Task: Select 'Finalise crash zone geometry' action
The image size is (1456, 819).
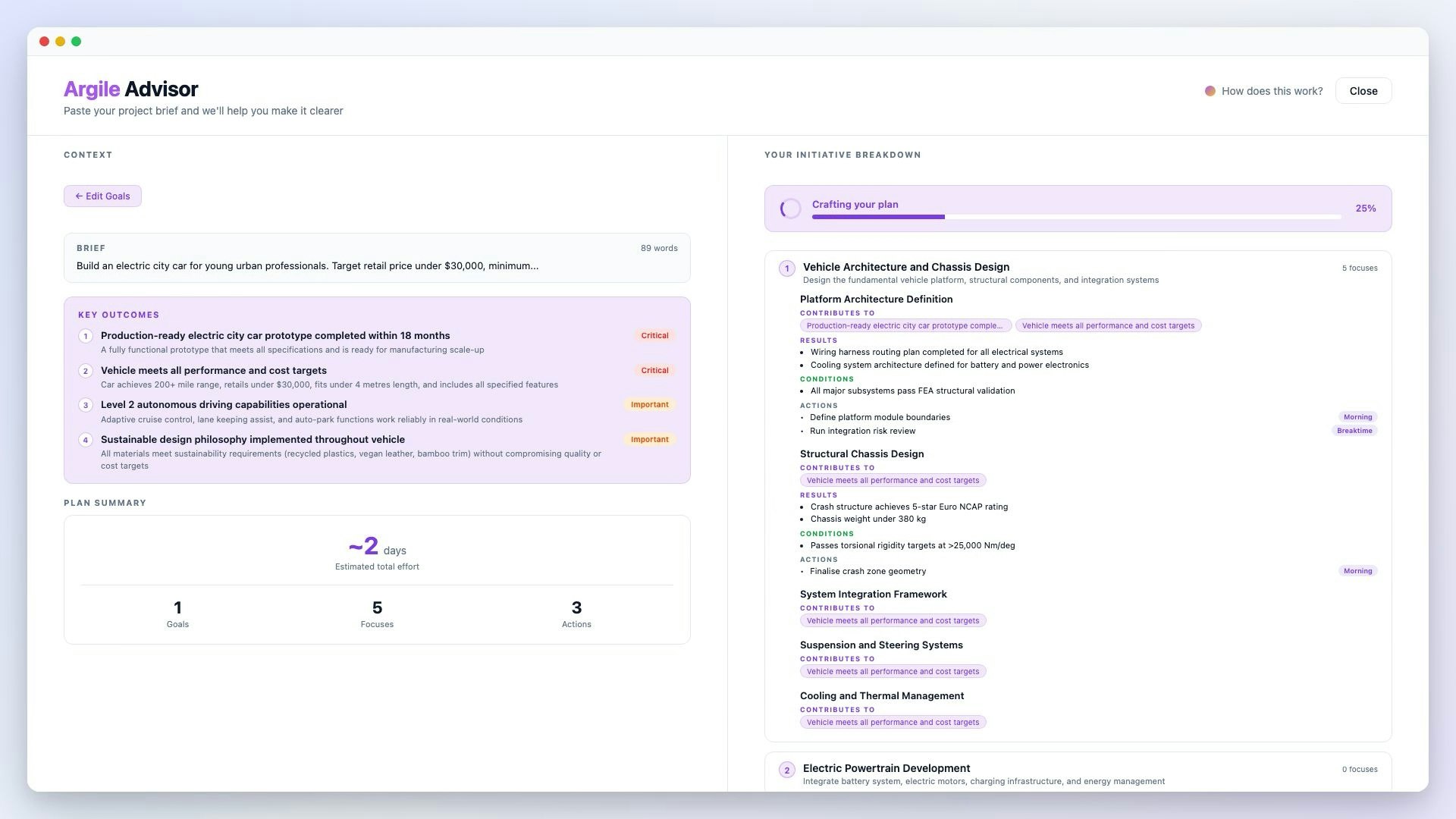Action: [x=868, y=571]
